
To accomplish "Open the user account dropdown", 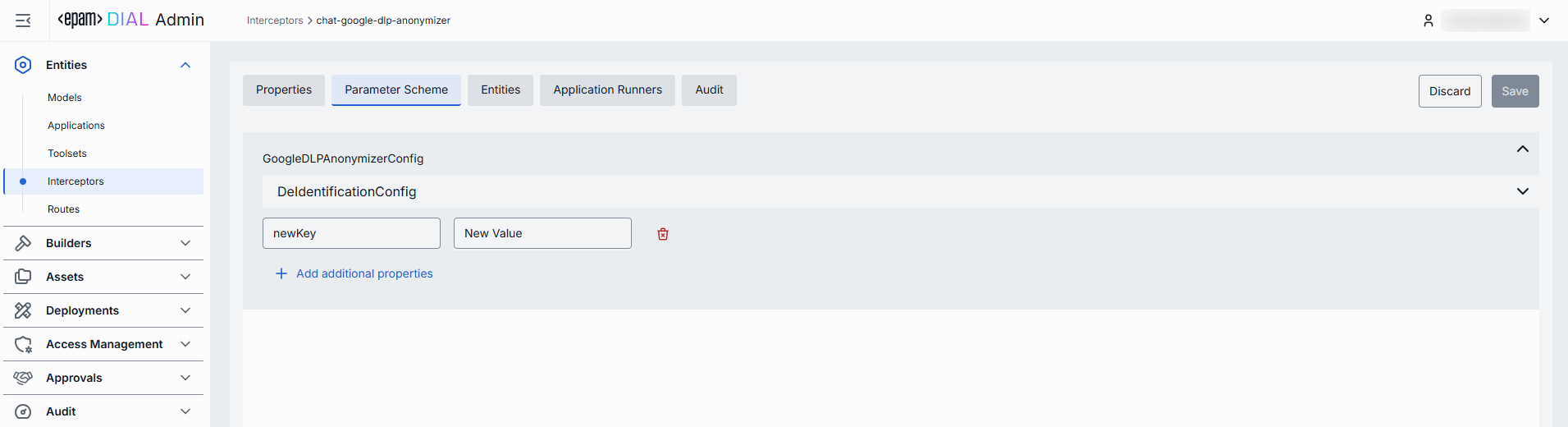I will pyautogui.click(x=1543, y=21).
